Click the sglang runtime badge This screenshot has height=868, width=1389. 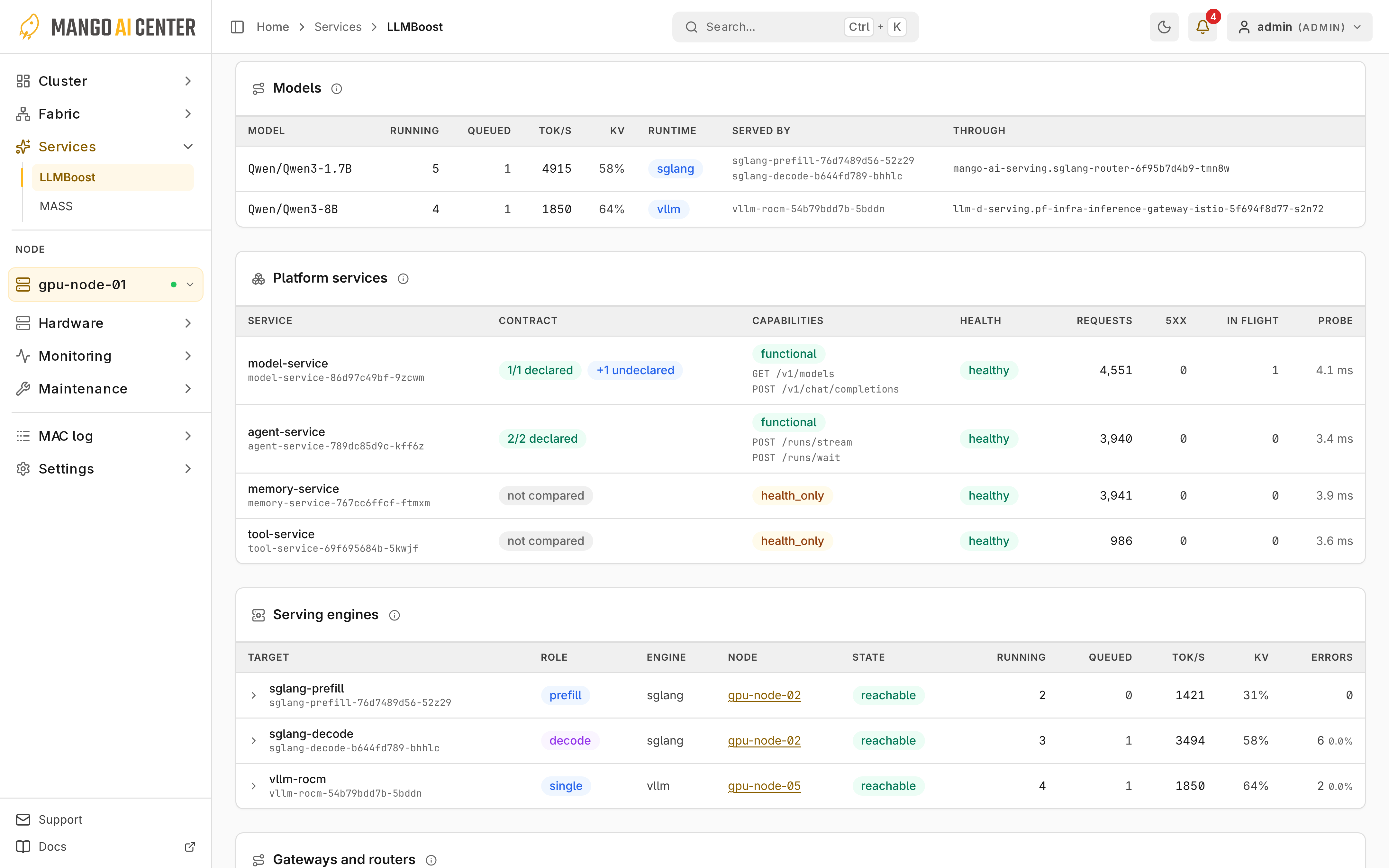[x=675, y=169]
